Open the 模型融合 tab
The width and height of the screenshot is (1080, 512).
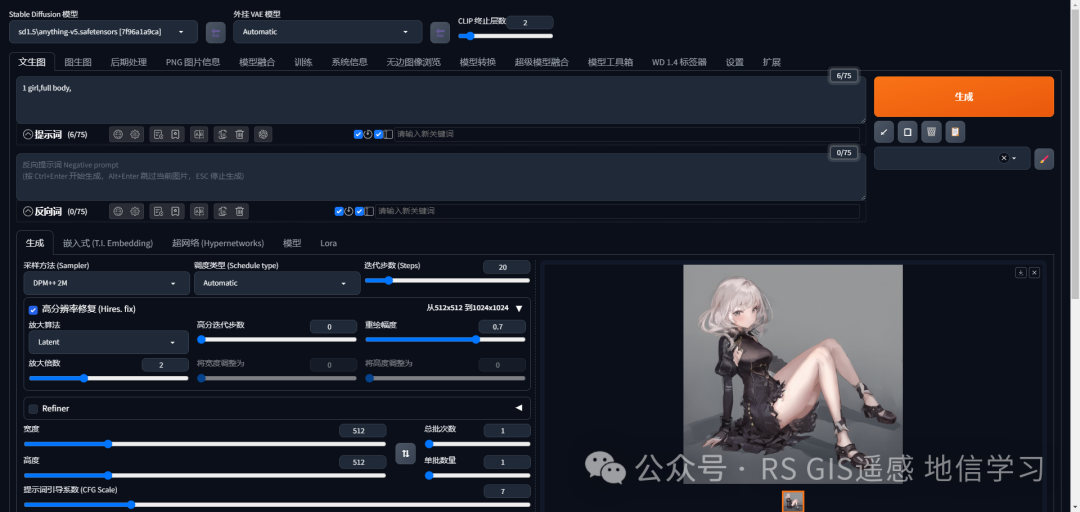click(x=257, y=62)
